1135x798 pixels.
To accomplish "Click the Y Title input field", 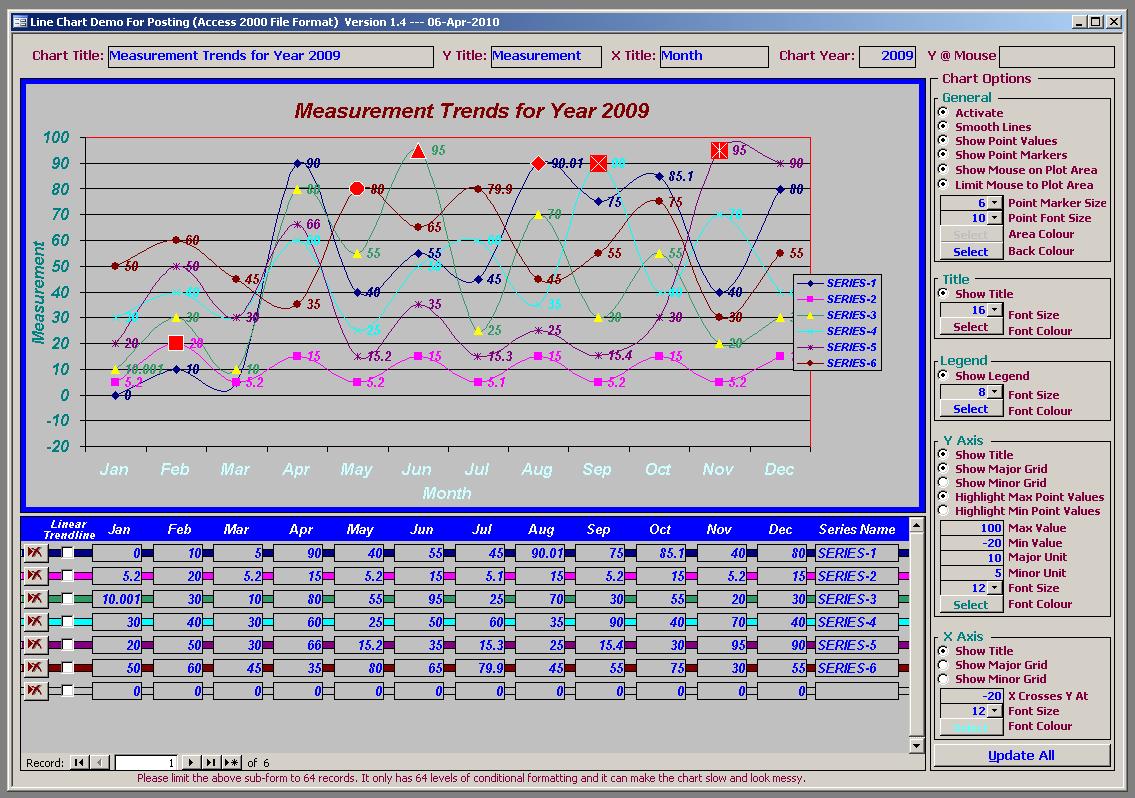I will click(x=547, y=56).
